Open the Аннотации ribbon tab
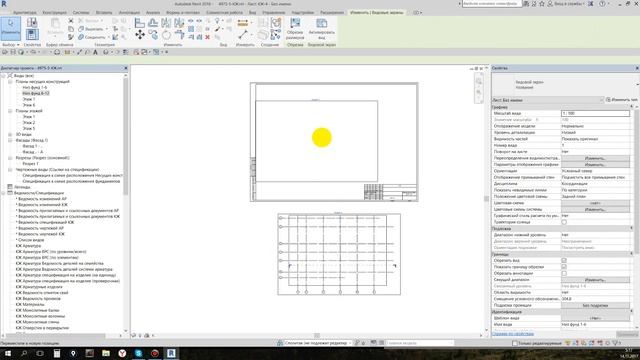This screenshot has width=640, height=360. [129, 13]
